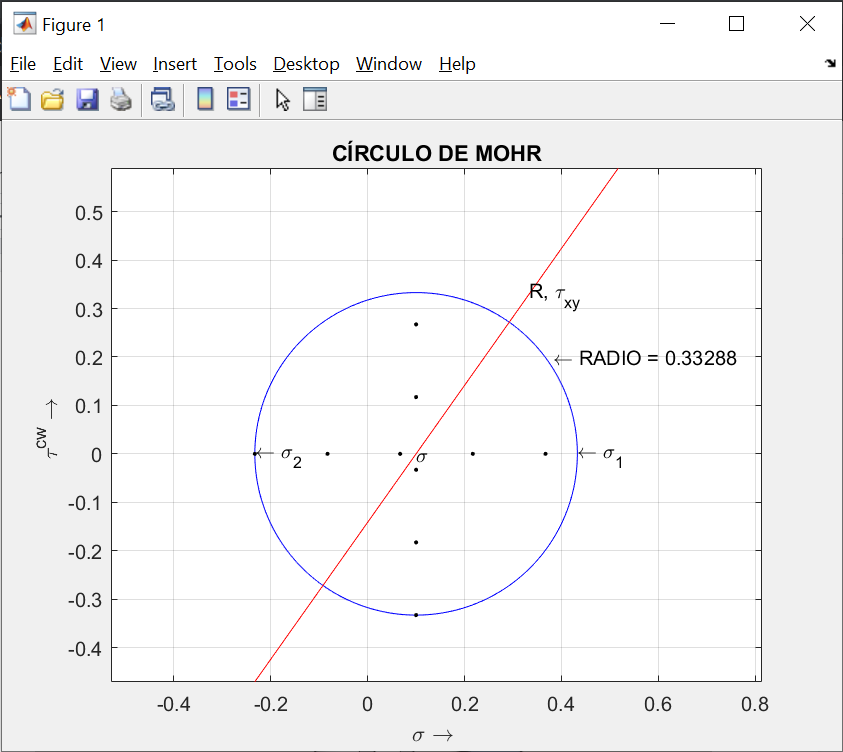Image resolution: width=843 pixels, height=752 pixels.
Task: Toggle the Edit Plot arrow tool
Action: [x=283, y=99]
